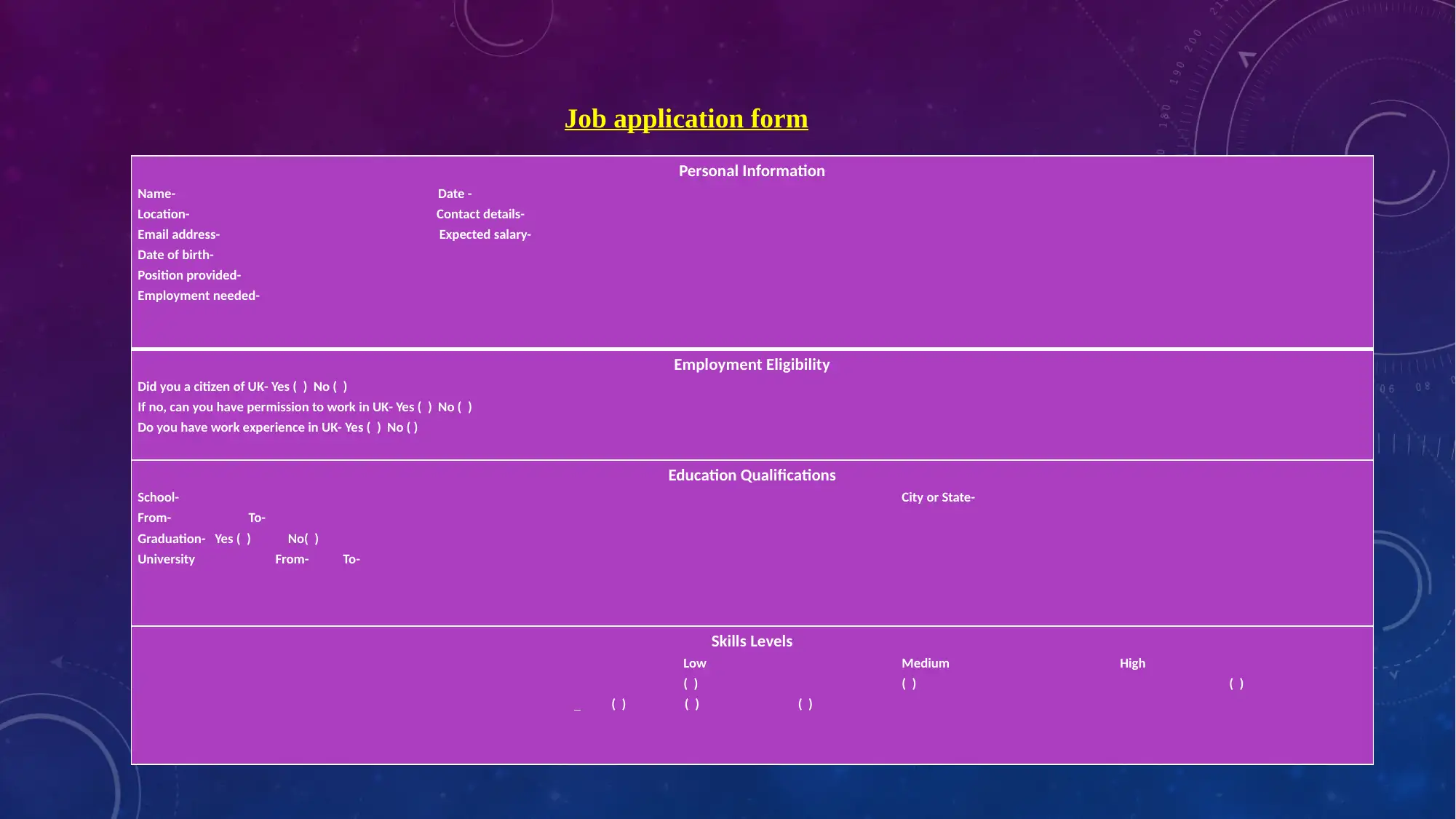The image size is (1456, 819).
Task: Check No for permission to work in UK
Action: (x=465, y=407)
